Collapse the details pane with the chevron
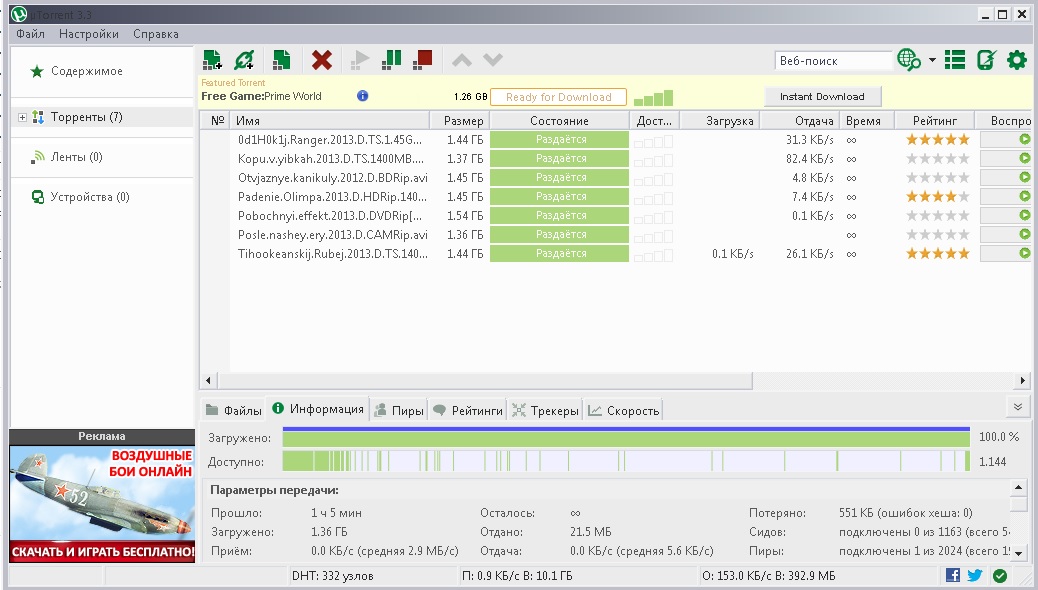The width and height of the screenshot is (1038, 590). click(x=1018, y=407)
